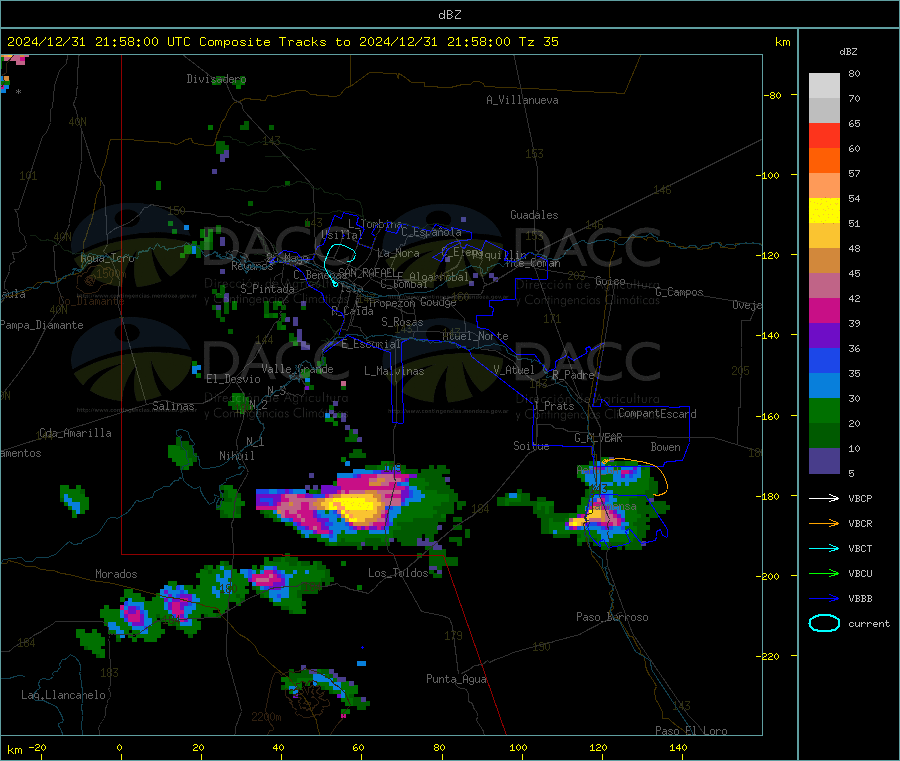Select the yellow 54 dBZ color swatch
900x761 pixels.
(x=824, y=211)
